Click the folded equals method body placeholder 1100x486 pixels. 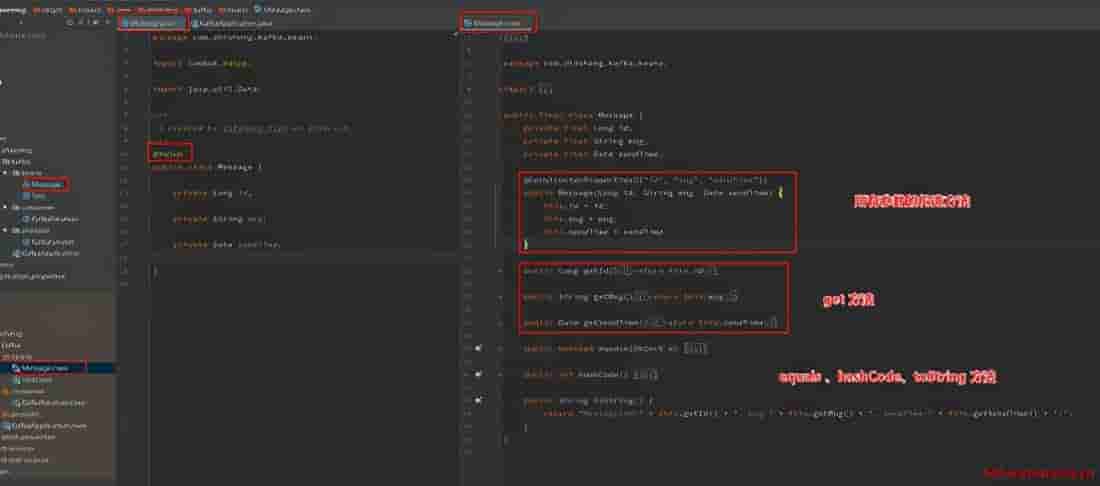point(695,348)
